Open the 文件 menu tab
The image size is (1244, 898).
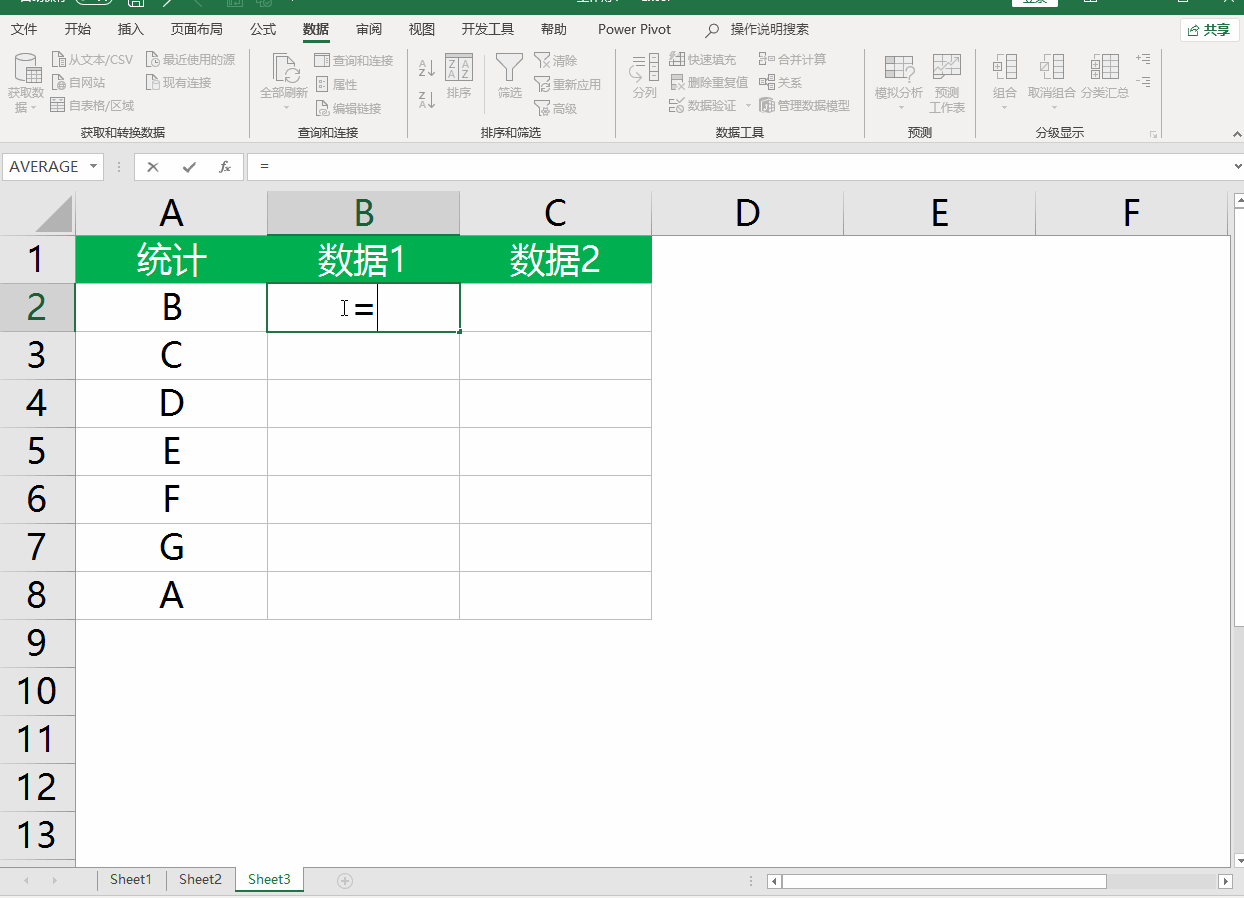24,29
